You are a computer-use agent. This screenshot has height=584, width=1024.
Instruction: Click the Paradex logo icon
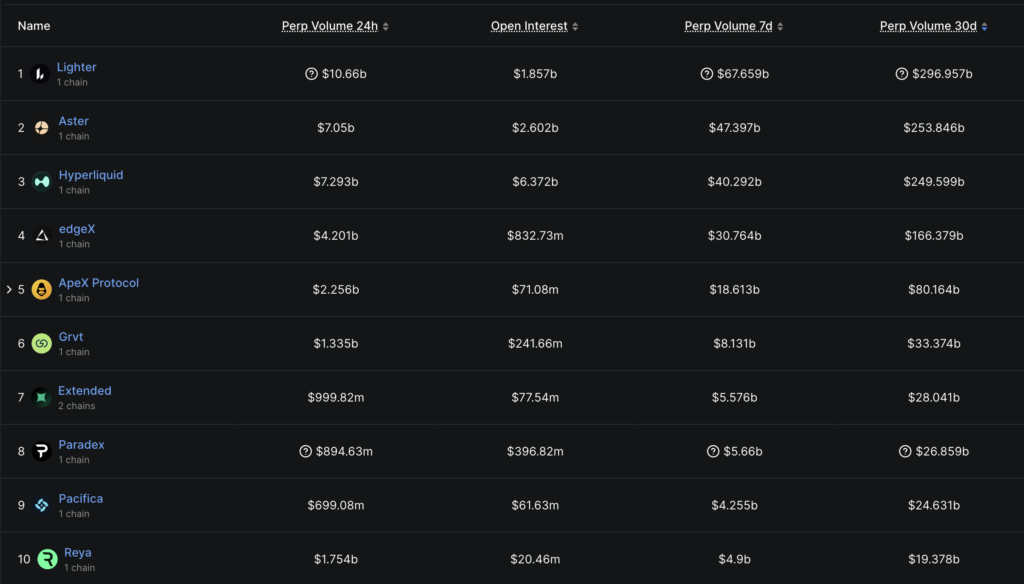(x=40, y=451)
